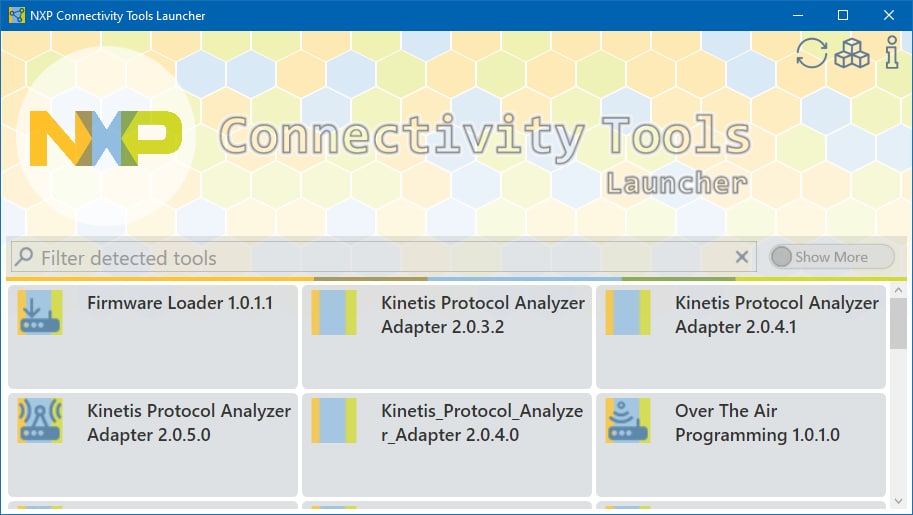This screenshot has width=913, height=515.
Task: Focus the Filter detected tools field
Action: point(380,258)
